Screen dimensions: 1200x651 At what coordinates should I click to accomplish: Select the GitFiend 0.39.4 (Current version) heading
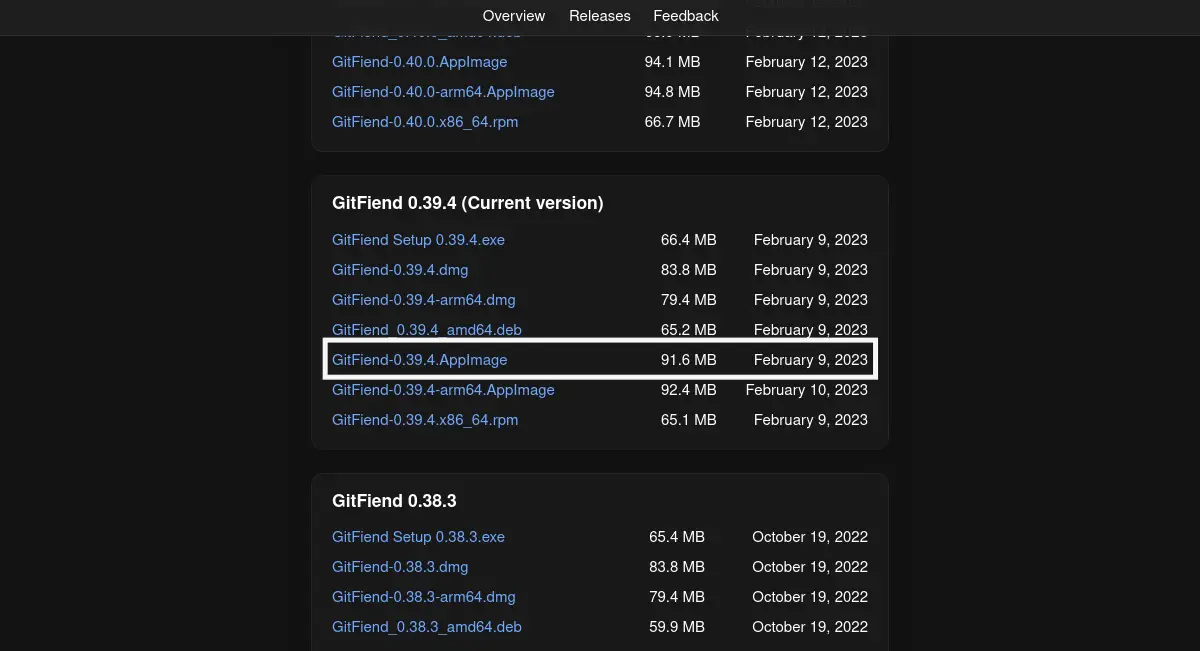pos(468,203)
